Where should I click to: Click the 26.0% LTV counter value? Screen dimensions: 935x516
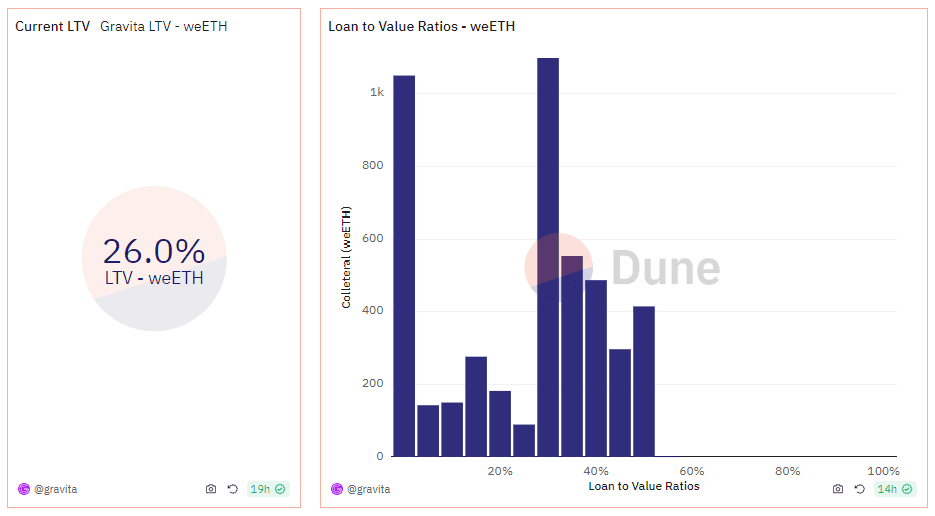pyautogui.click(x=154, y=250)
